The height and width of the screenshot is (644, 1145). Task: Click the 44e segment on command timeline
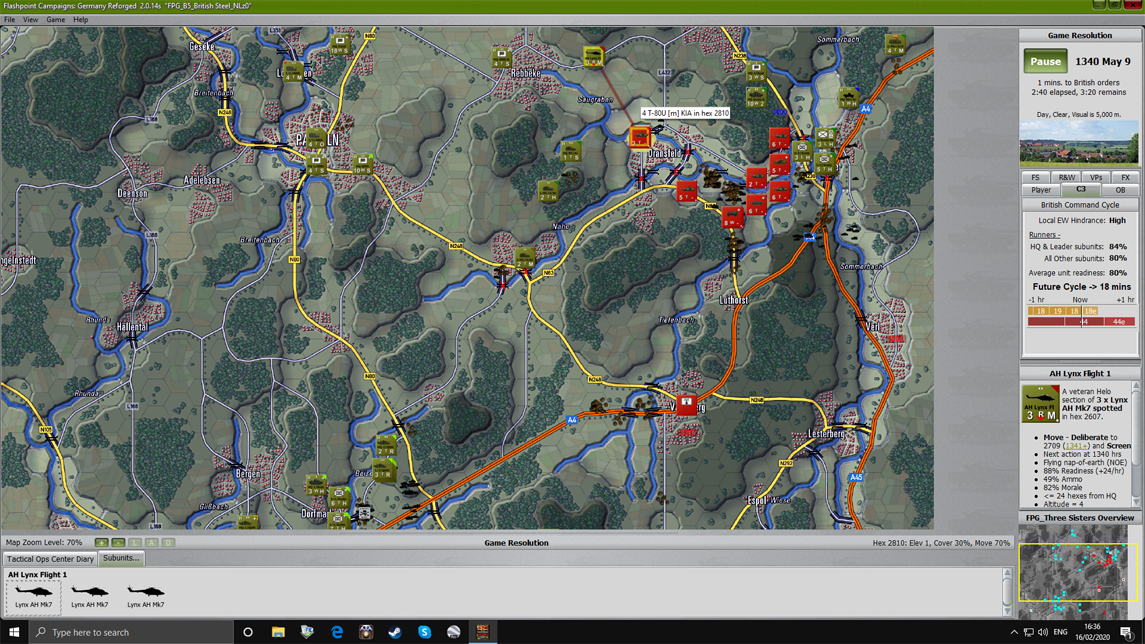click(x=1119, y=321)
